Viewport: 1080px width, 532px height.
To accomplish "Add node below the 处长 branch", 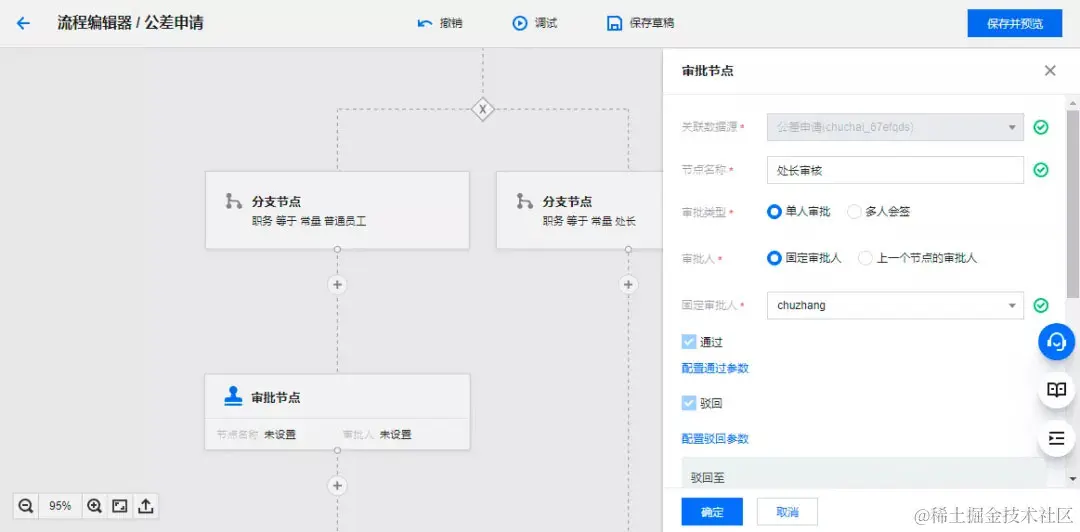I will tap(628, 285).
